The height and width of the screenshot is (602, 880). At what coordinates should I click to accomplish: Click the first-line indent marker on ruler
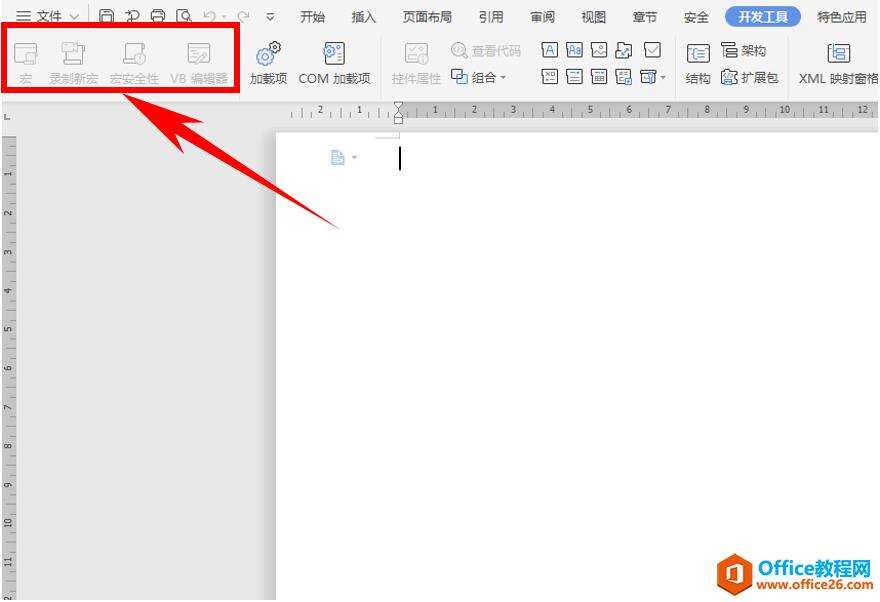398,106
